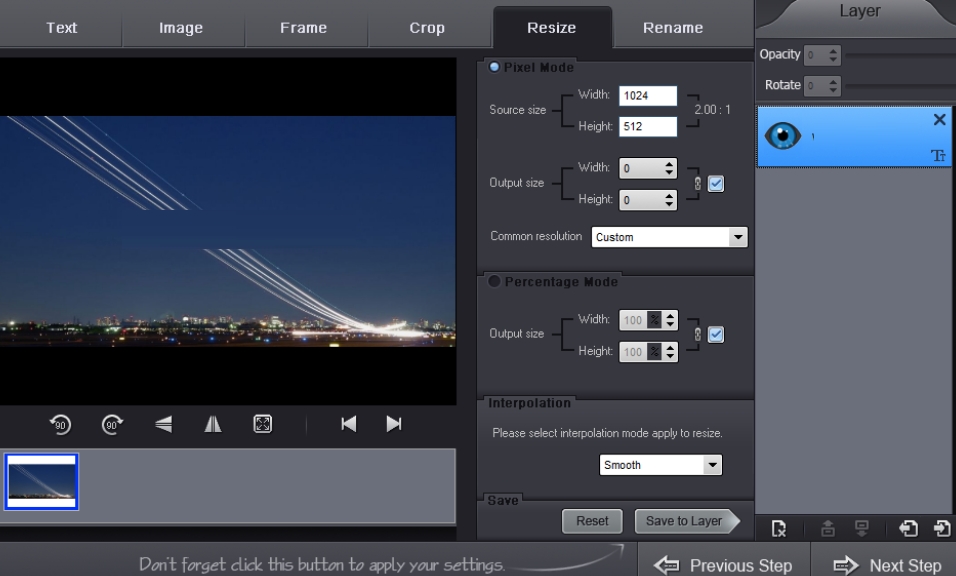Go to the previous image arrow

point(348,424)
